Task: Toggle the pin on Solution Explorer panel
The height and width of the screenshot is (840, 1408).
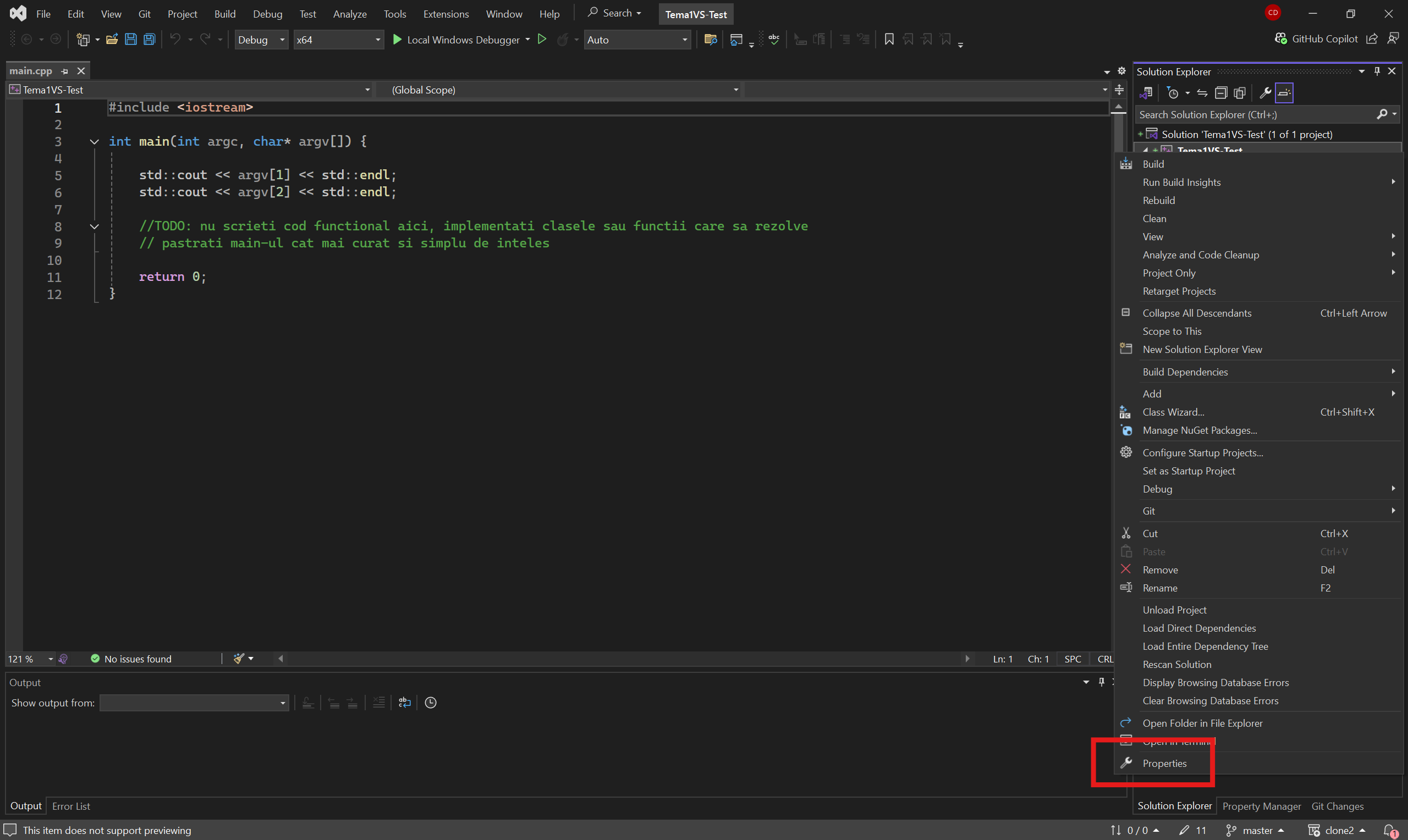Action: tap(1377, 71)
